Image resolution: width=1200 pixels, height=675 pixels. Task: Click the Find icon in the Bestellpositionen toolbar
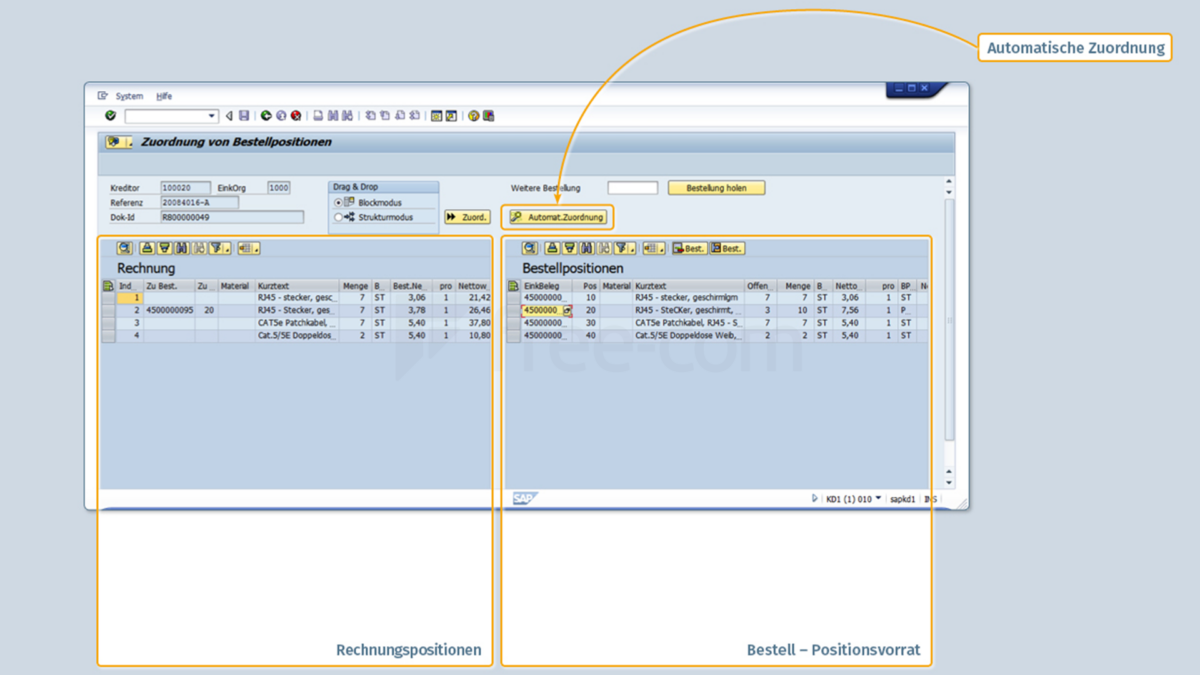585,248
